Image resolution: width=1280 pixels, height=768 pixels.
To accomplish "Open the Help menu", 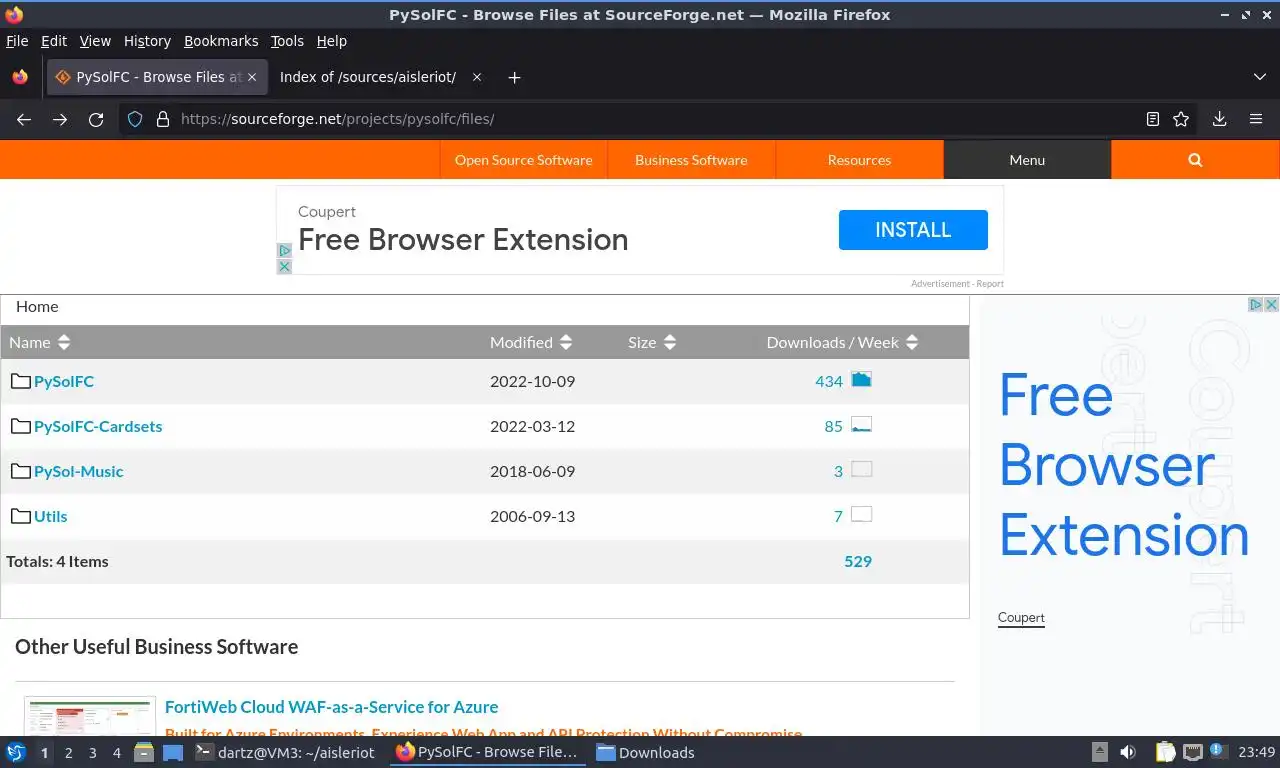I will [332, 41].
